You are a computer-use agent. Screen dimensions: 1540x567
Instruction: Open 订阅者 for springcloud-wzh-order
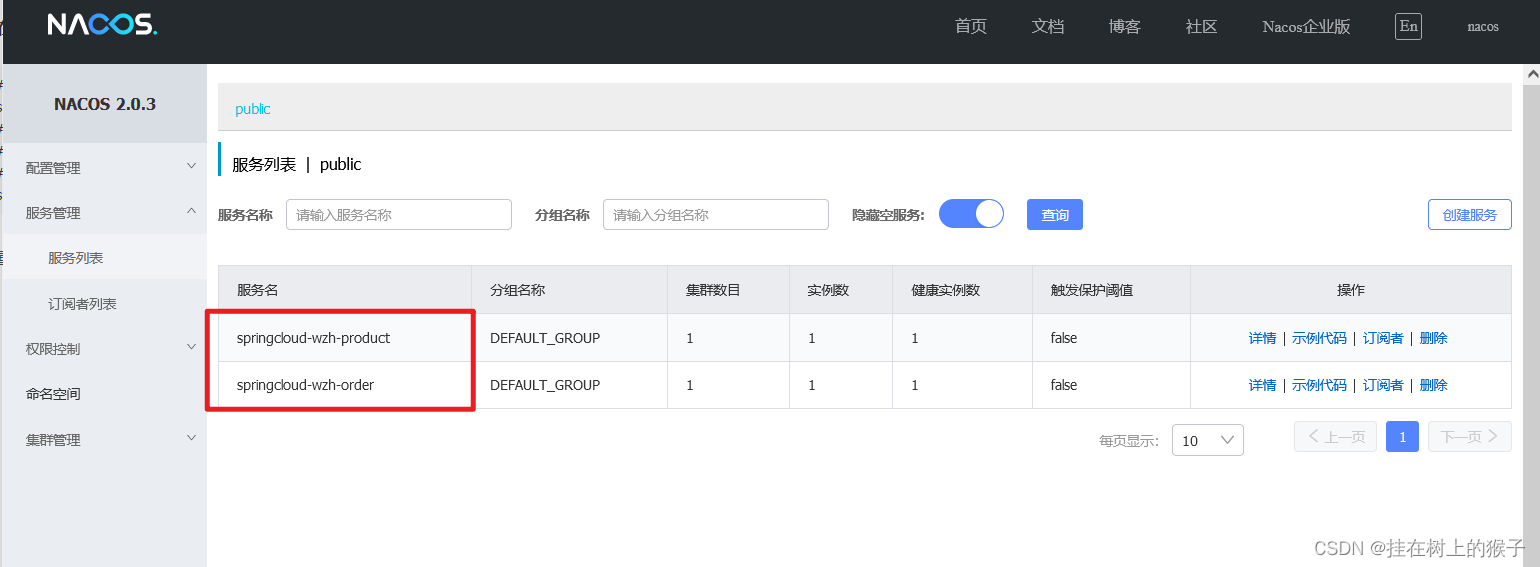[x=1383, y=385]
